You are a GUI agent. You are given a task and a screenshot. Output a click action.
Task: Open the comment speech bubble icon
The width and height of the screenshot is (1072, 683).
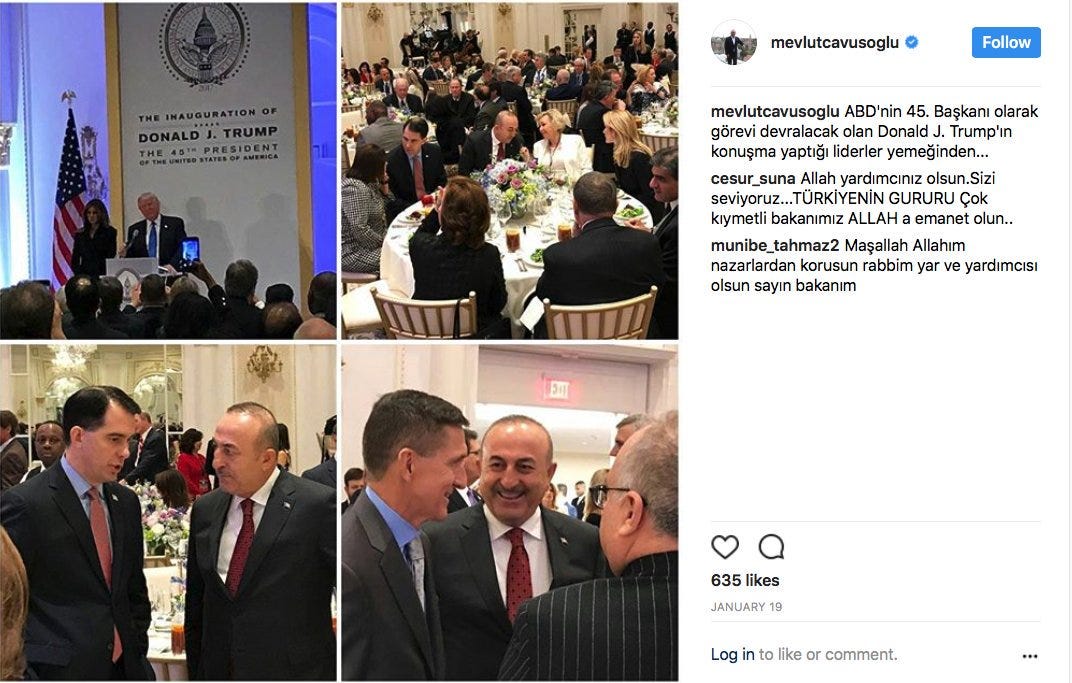pyautogui.click(x=771, y=547)
